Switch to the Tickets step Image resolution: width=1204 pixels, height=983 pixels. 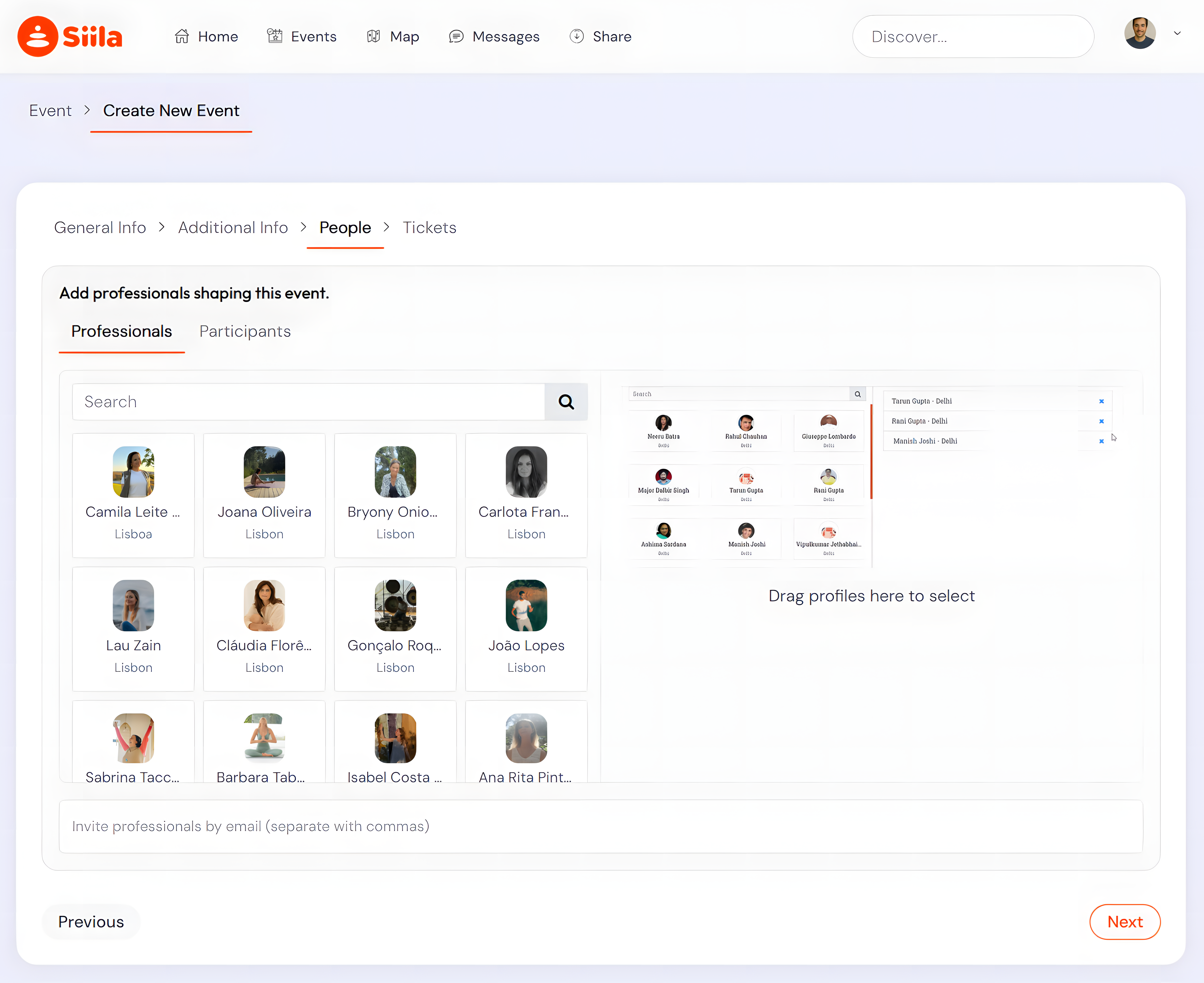point(430,228)
